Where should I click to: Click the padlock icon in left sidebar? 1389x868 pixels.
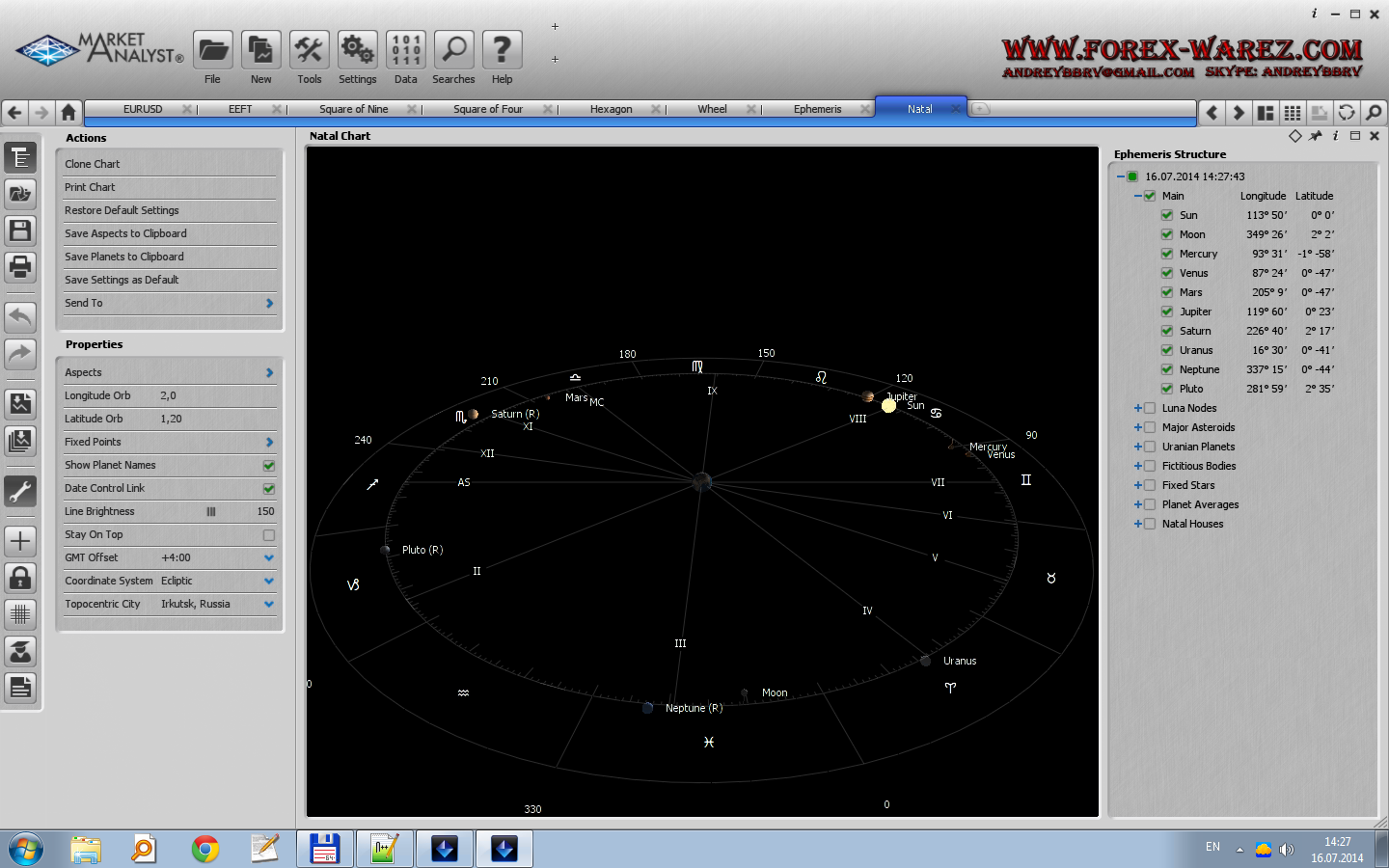coord(20,578)
